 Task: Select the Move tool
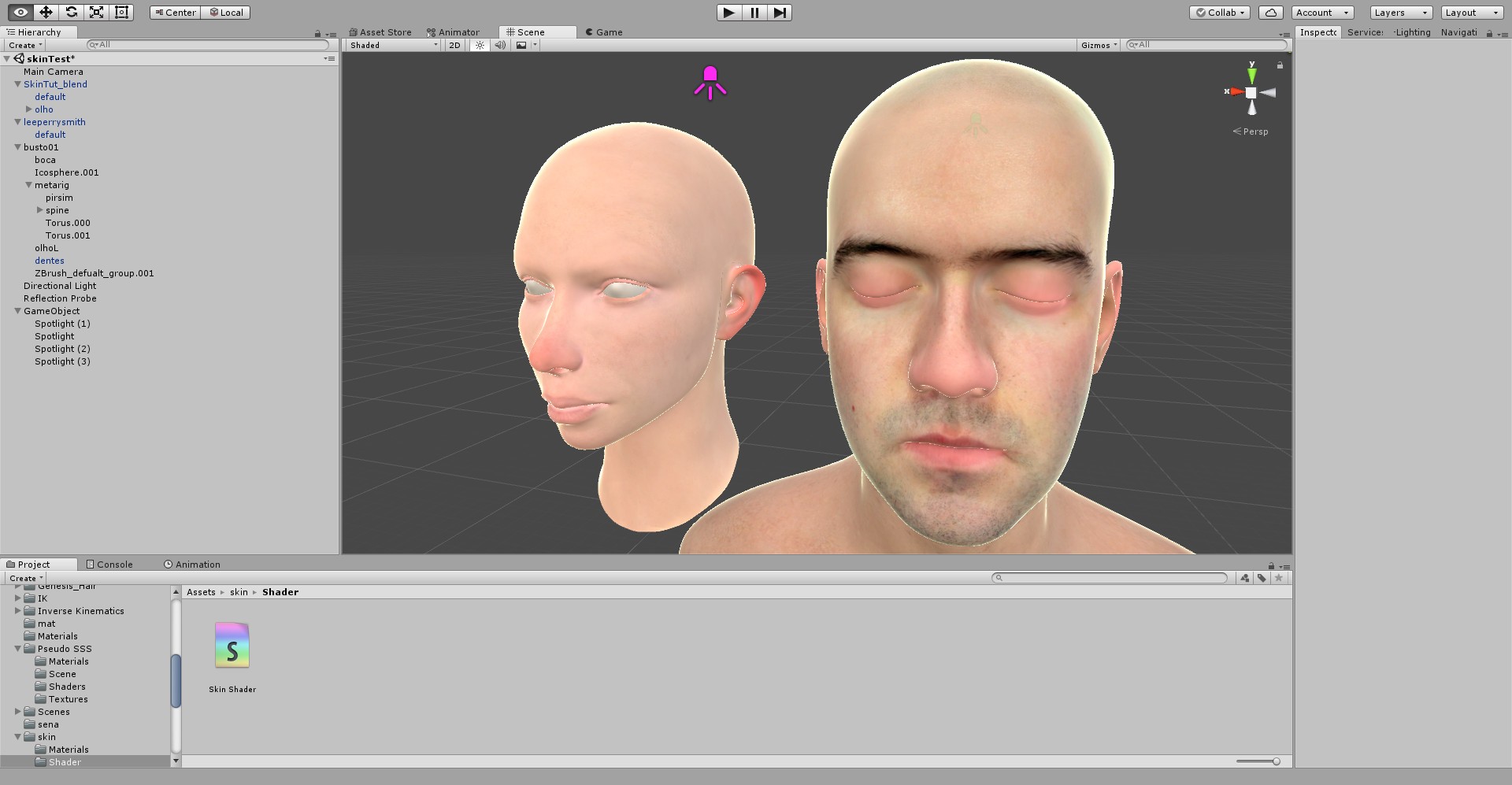pyautogui.click(x=46, y=13)
